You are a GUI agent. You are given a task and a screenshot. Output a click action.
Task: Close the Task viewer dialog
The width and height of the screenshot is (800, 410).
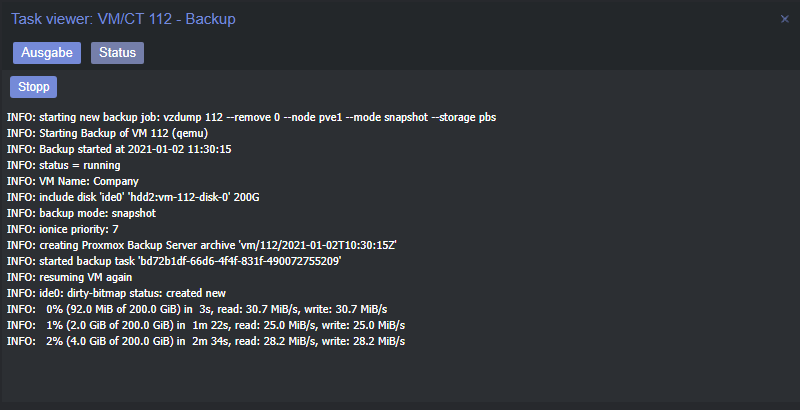(785, 19)
